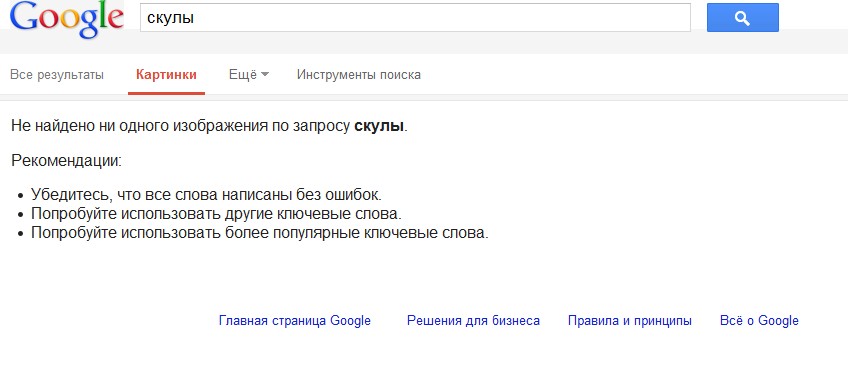Open Инструменты поиска
The height and width of the screenshot is (368, 848).
[x=359, y=75]
